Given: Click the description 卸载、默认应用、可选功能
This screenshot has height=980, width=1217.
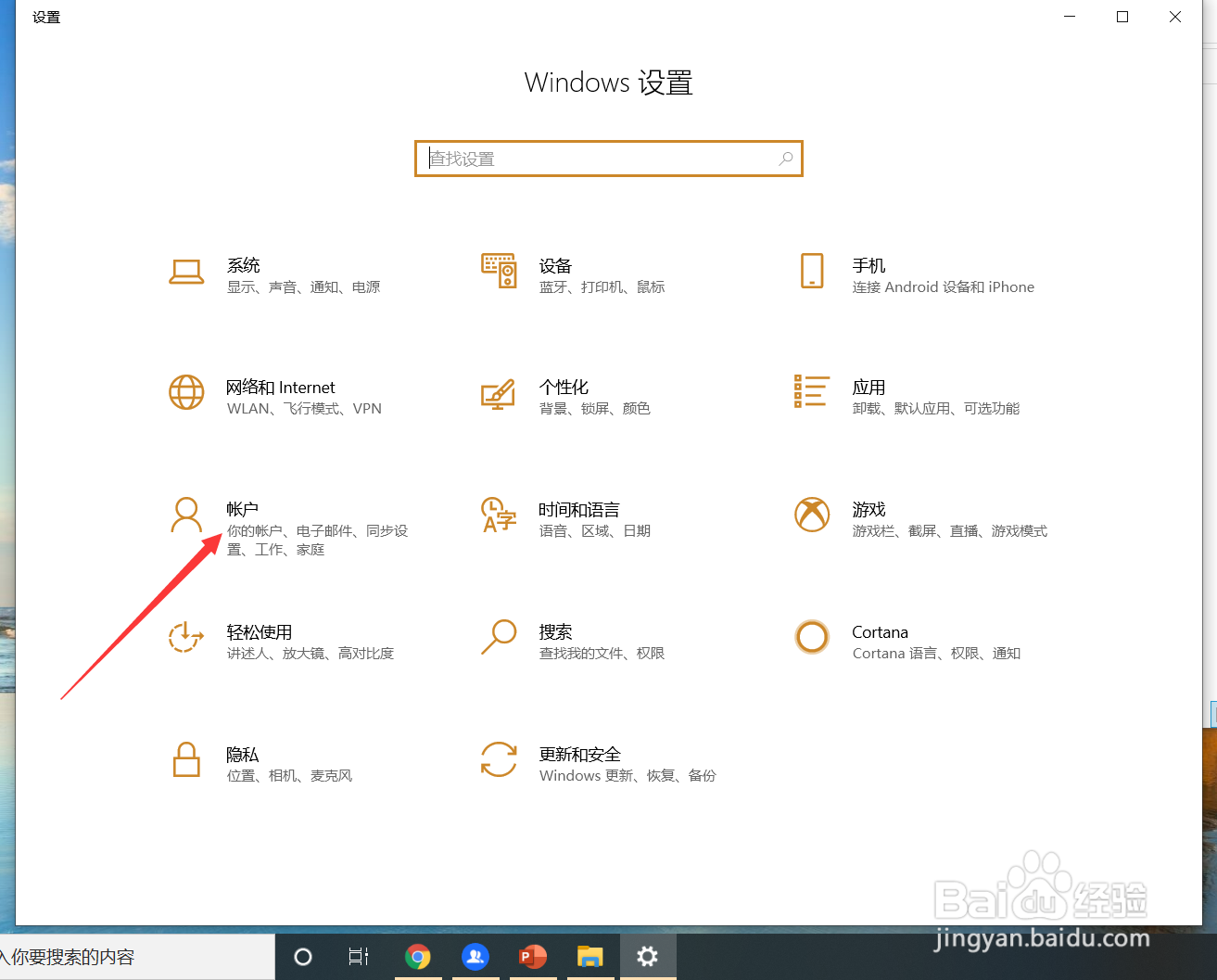Looking at the screenshot, I should [x=936, y=409].
